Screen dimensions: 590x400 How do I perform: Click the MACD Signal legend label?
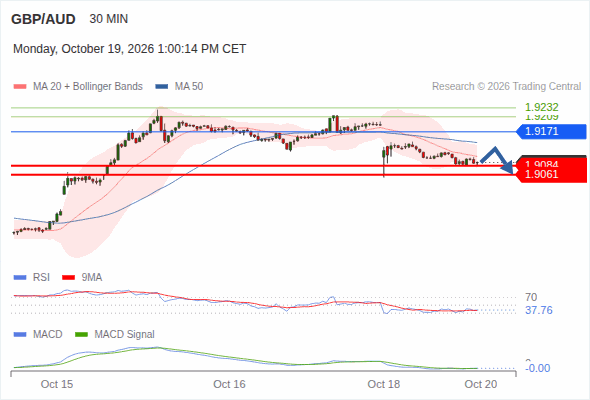click(125, 335)
